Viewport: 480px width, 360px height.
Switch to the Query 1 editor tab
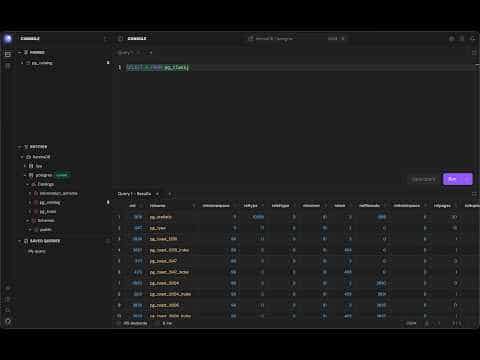[x=125, y=53]
